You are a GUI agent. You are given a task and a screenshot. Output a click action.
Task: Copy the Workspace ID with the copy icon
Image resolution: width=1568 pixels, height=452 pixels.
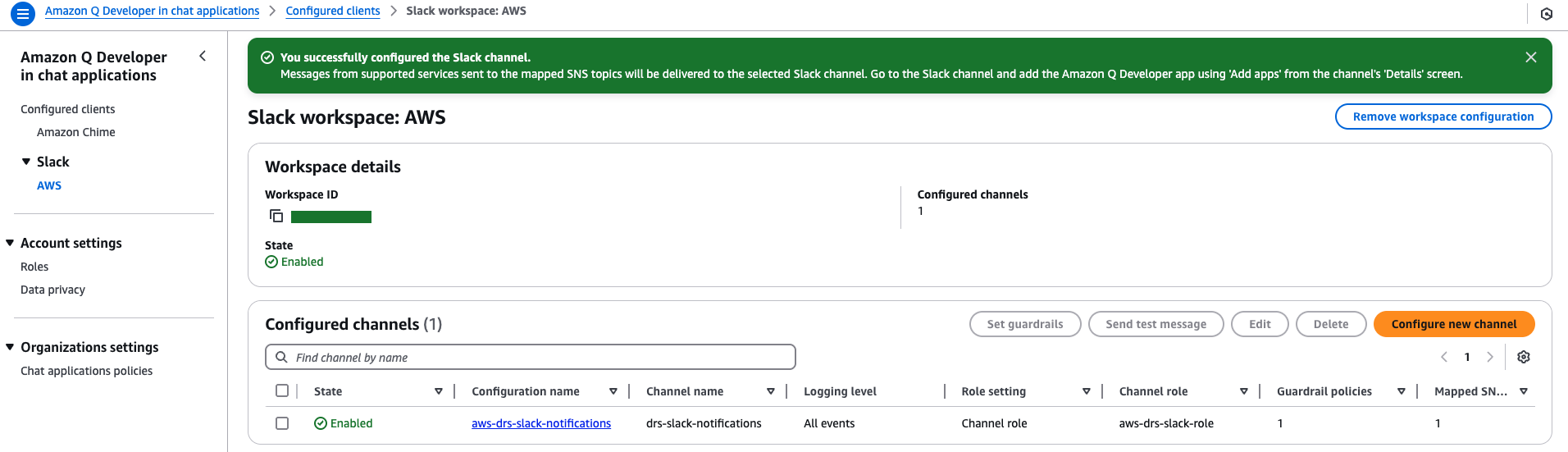276,217
